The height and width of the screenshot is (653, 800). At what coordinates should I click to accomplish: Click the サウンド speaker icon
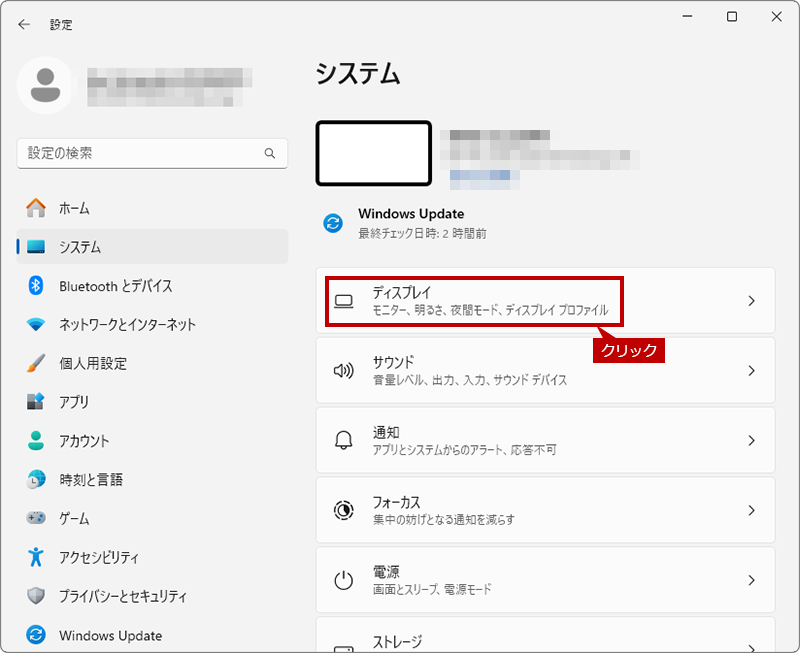(344, 370)
